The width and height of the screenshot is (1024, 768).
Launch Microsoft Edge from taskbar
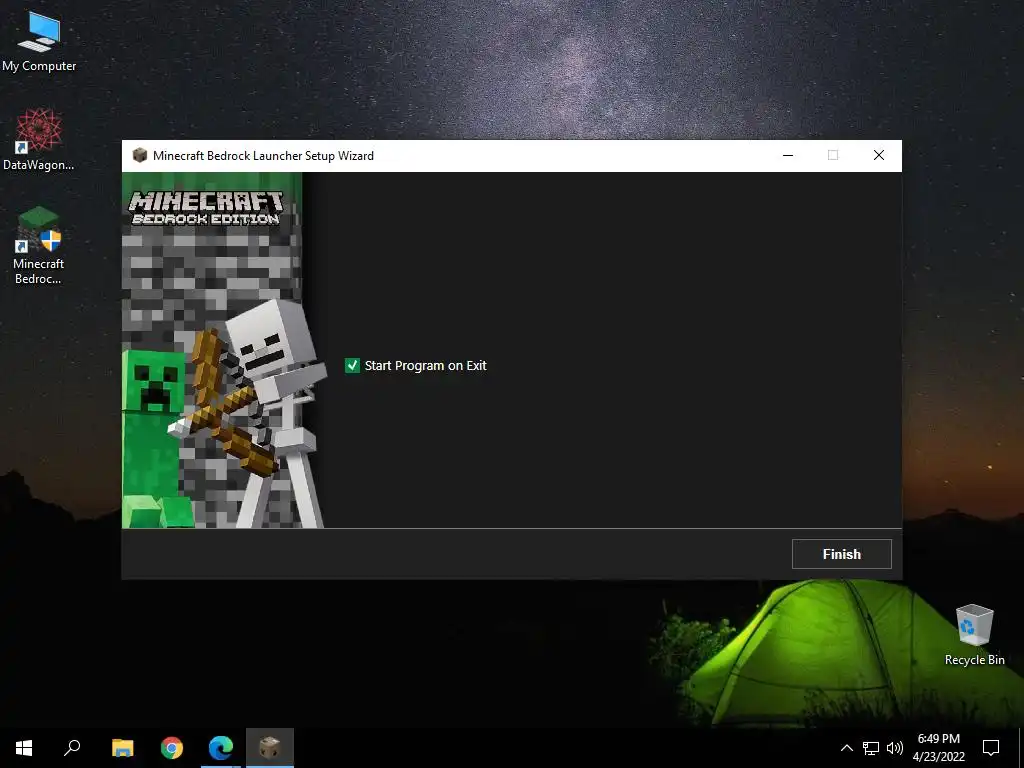[x=221, y=748]
